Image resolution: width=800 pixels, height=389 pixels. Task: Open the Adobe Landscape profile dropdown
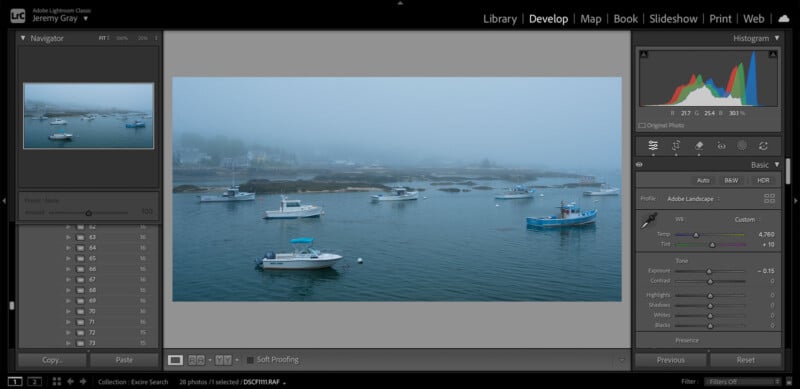(x=693, y=199)
